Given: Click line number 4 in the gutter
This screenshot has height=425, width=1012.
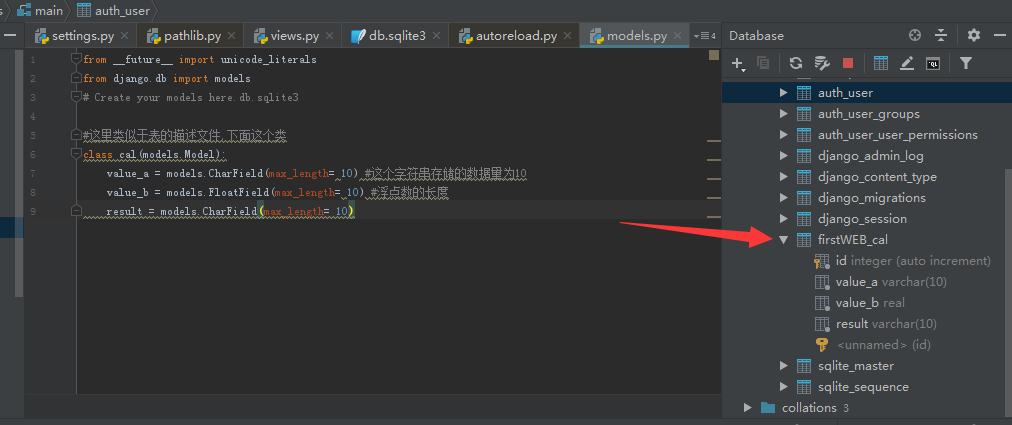Looking at the screenshot, I should (33, 116).
